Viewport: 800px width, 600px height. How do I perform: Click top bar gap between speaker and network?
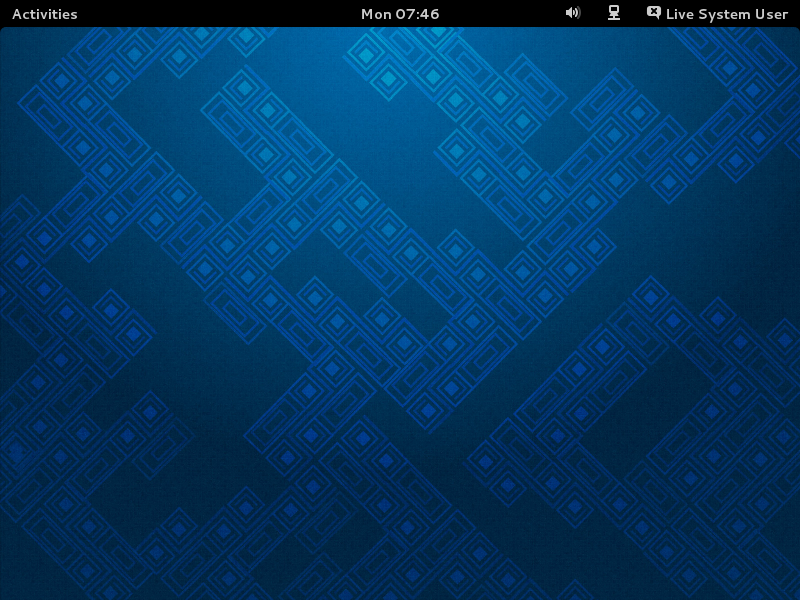[x=594, y=14]
